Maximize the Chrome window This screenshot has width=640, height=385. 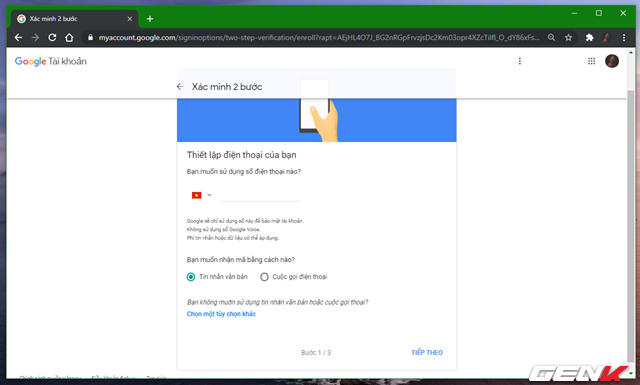[599, 13]
